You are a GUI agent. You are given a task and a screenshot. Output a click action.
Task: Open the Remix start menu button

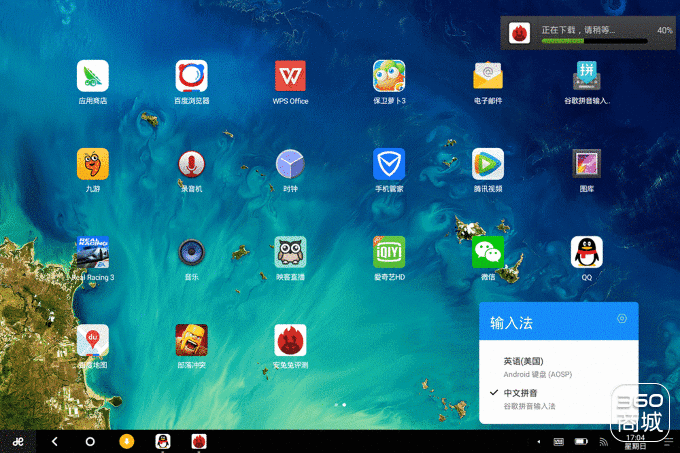point(18,442)
